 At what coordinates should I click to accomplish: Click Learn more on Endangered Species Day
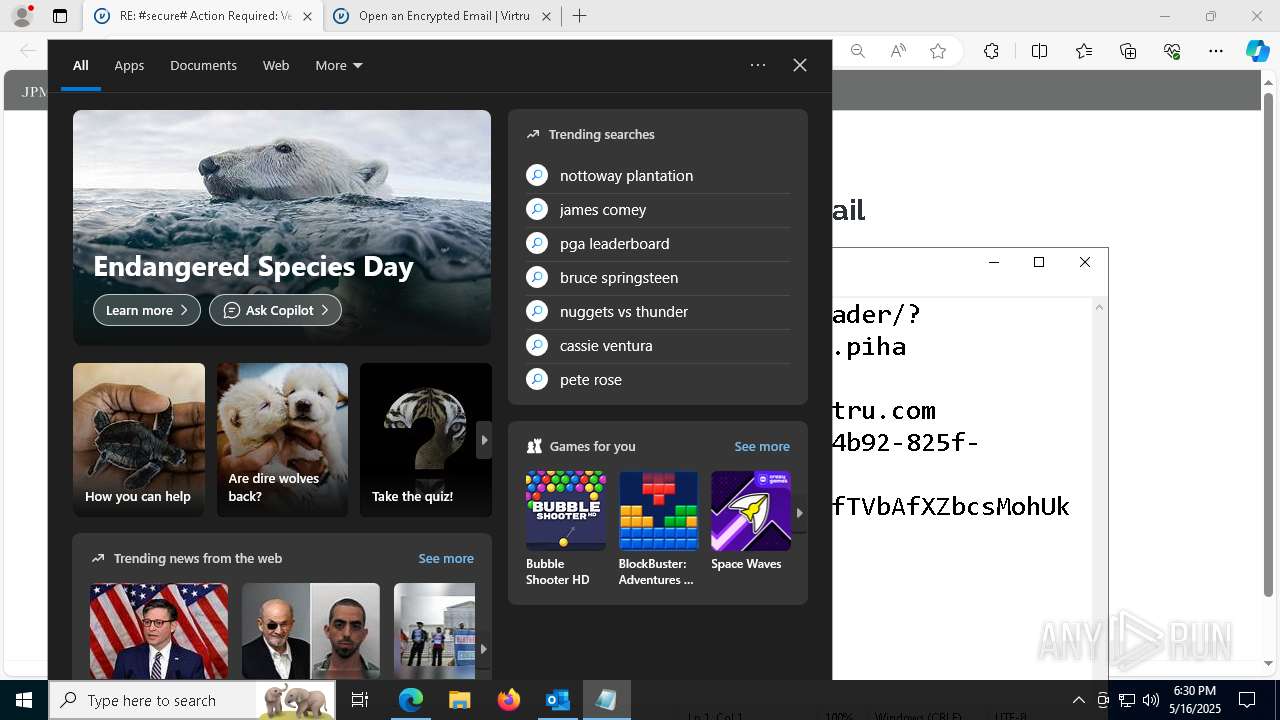[147, 310]
